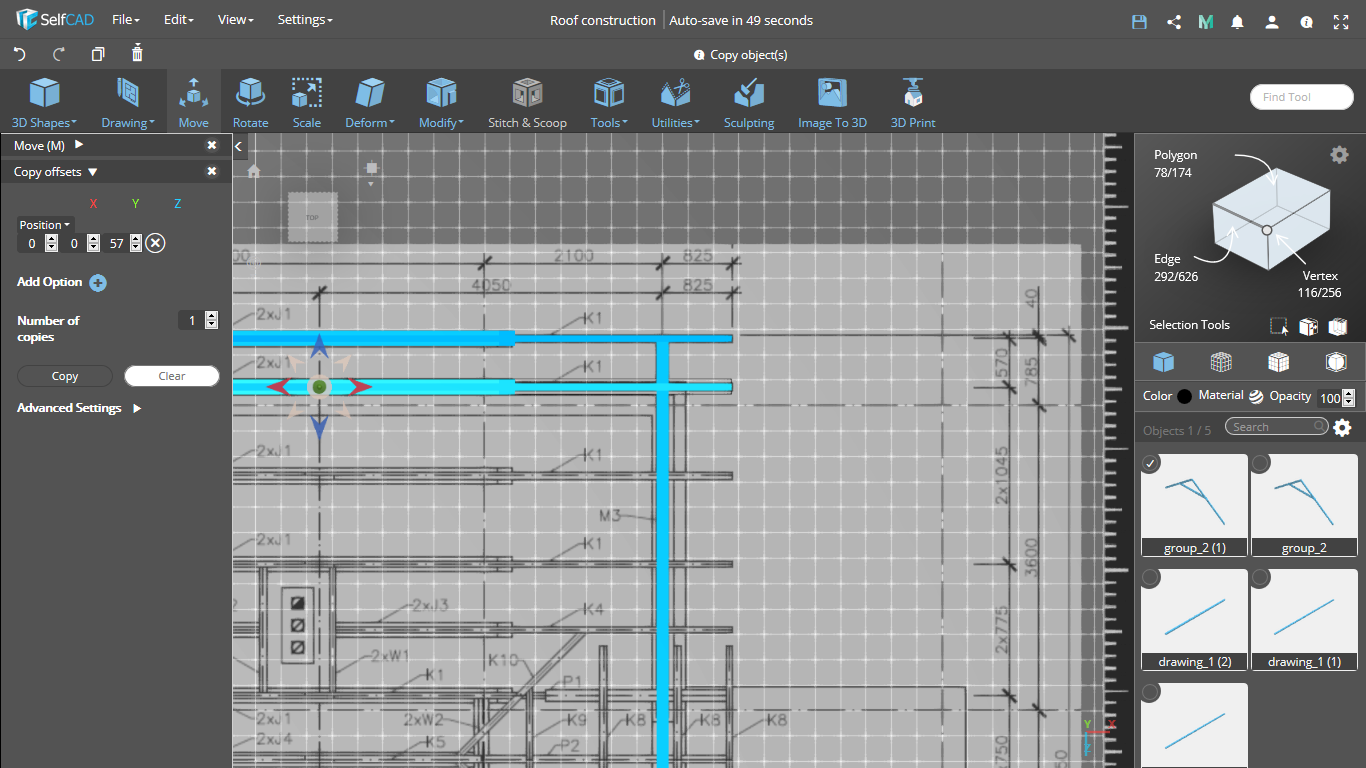Click the Delete trash icon
This screenshot has width=1366, height=768.
tap(138, 54)
